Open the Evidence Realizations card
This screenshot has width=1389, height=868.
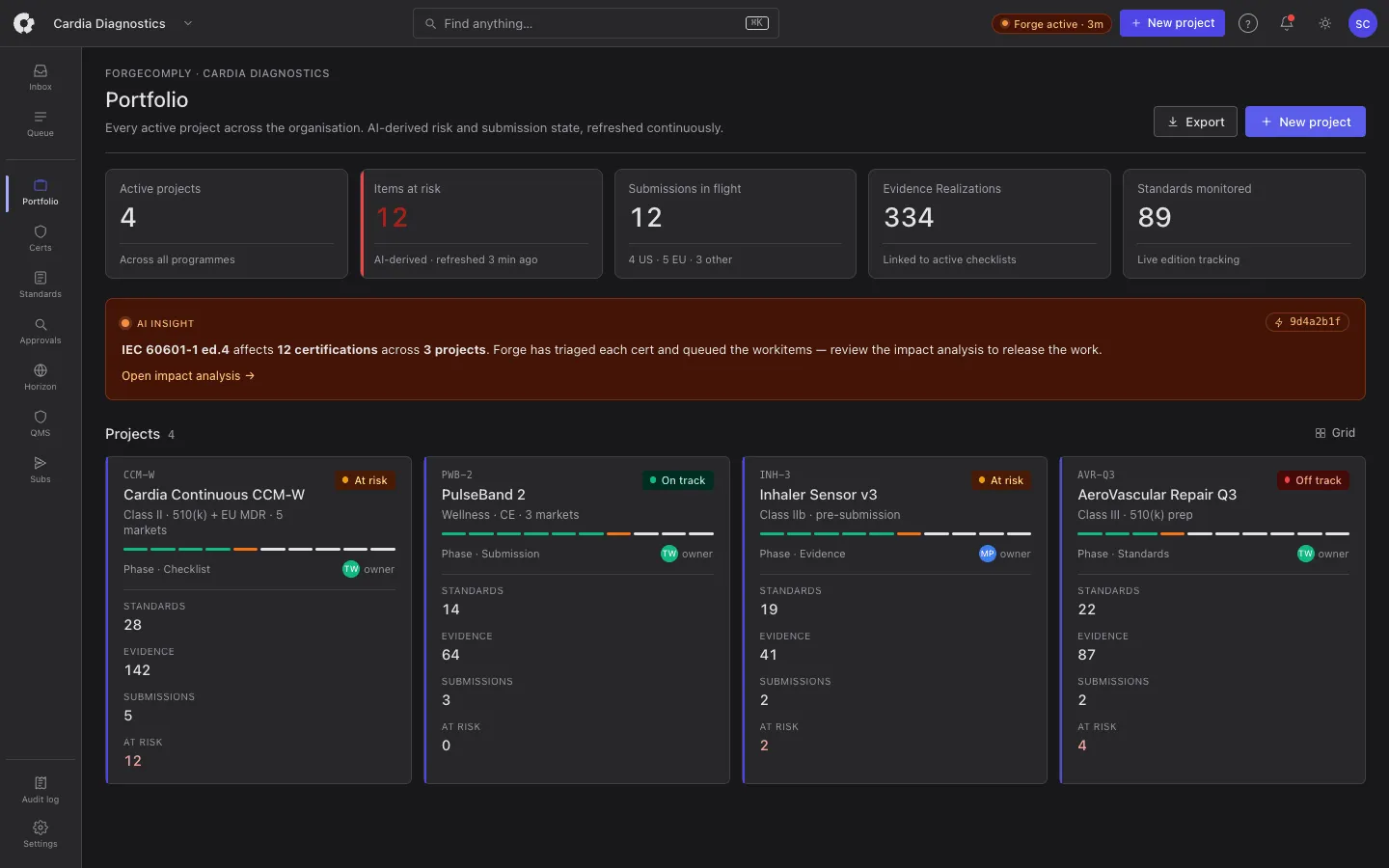click(x=990, y=224)
